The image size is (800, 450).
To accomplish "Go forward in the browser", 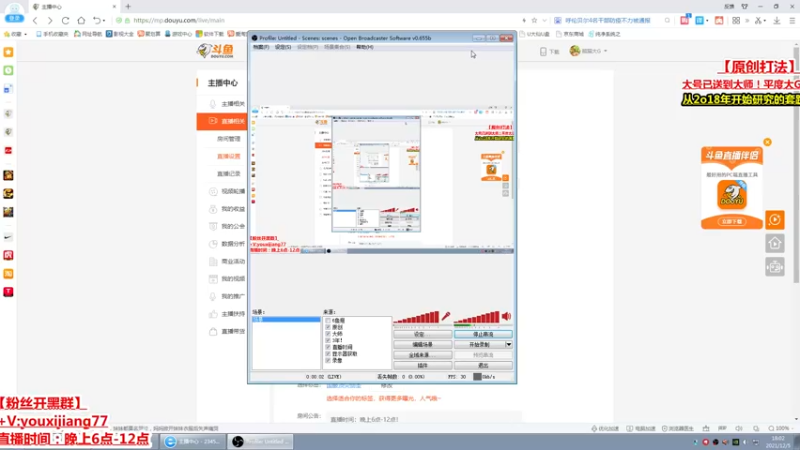I will coord(49,20).
